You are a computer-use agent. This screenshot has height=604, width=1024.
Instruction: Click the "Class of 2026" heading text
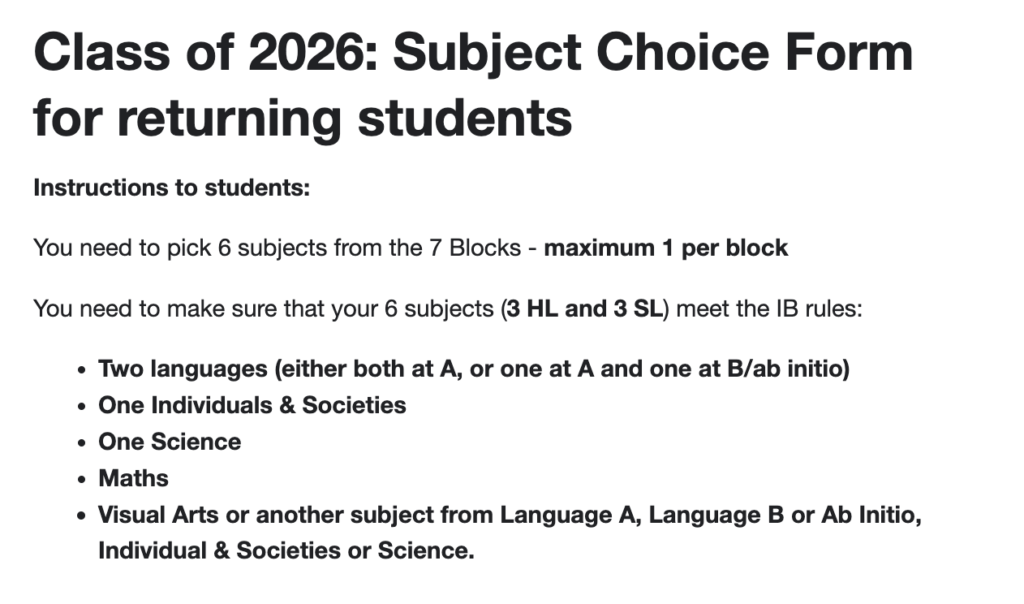point(202,53)
